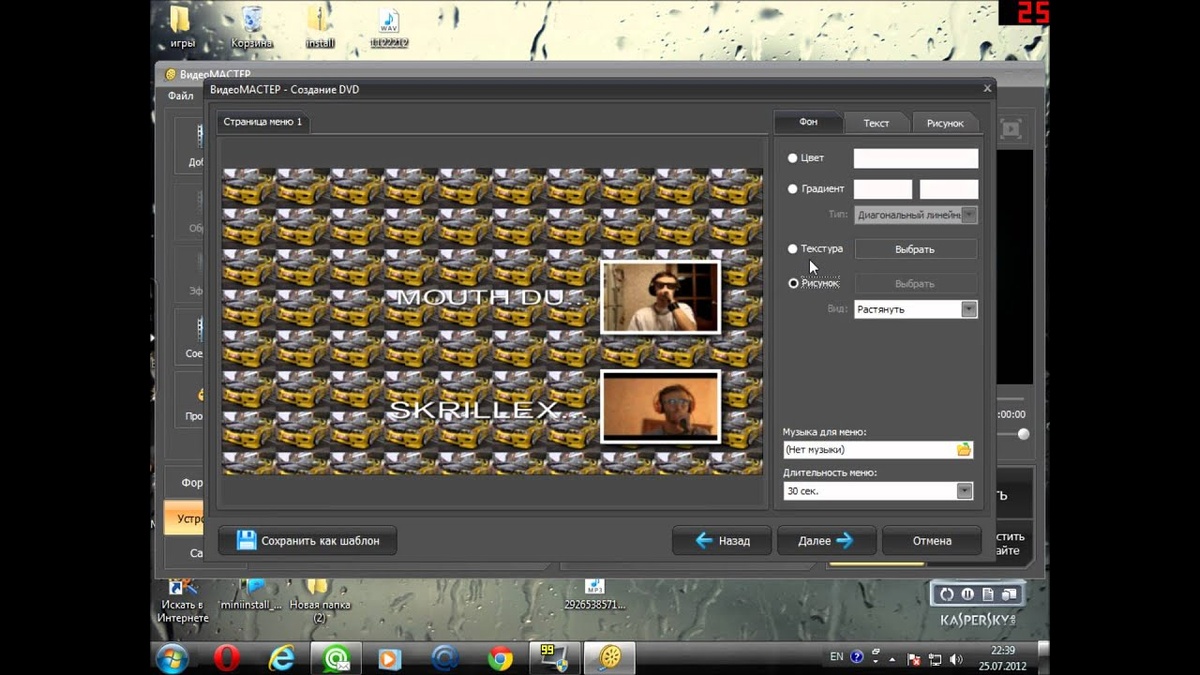This screenshot has height=675, width=1200.
Task: Switch to the Фон tab
Action: (x=808, y=122)
